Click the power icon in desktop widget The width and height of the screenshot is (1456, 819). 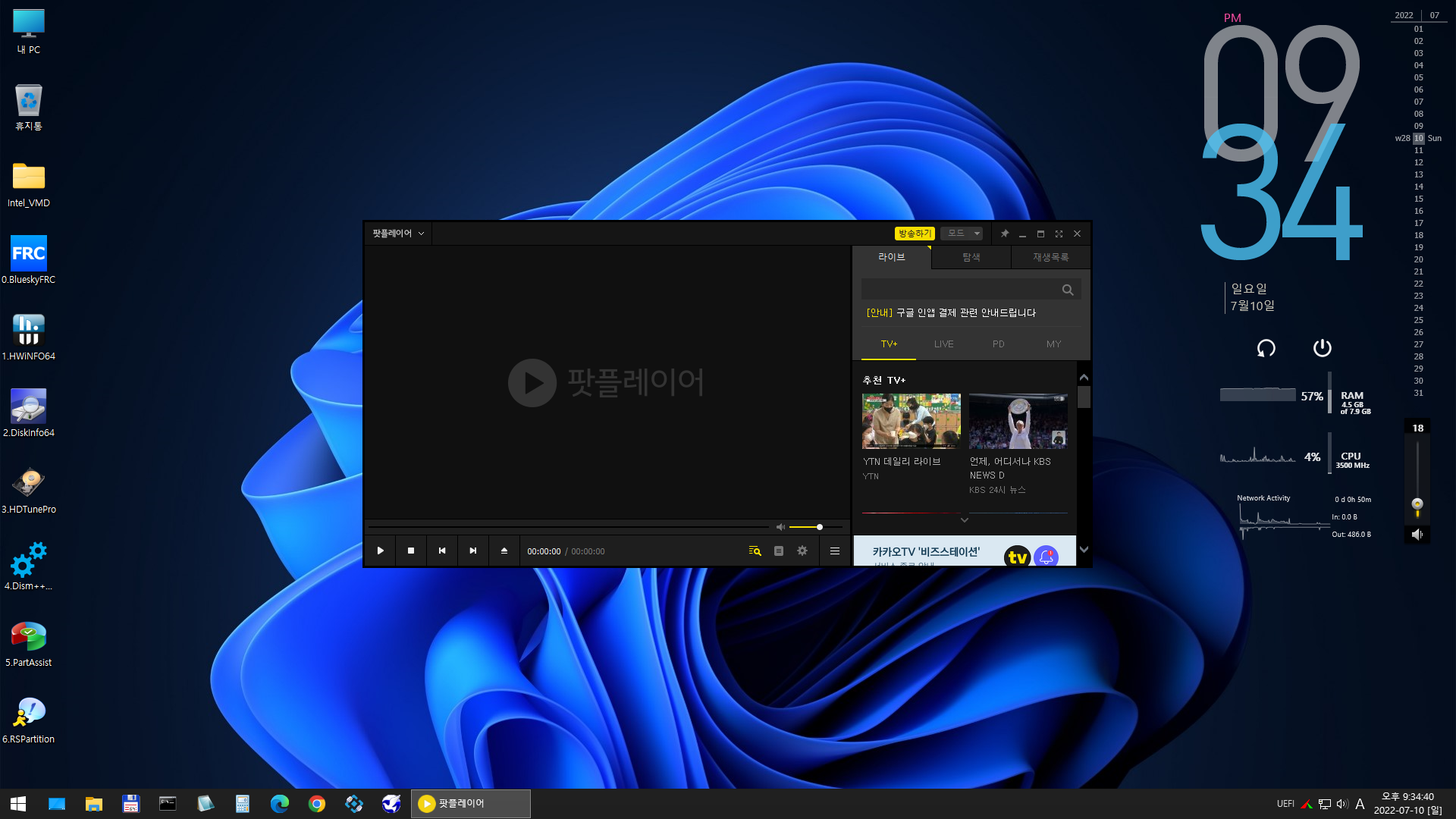[x=1322, y=348]
